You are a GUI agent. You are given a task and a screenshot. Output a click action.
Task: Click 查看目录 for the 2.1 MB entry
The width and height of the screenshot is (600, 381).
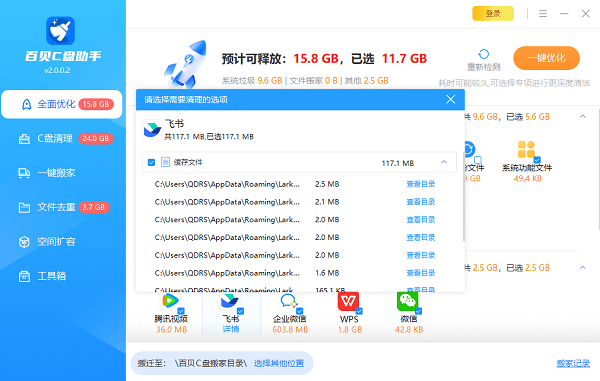click(421, 202)
